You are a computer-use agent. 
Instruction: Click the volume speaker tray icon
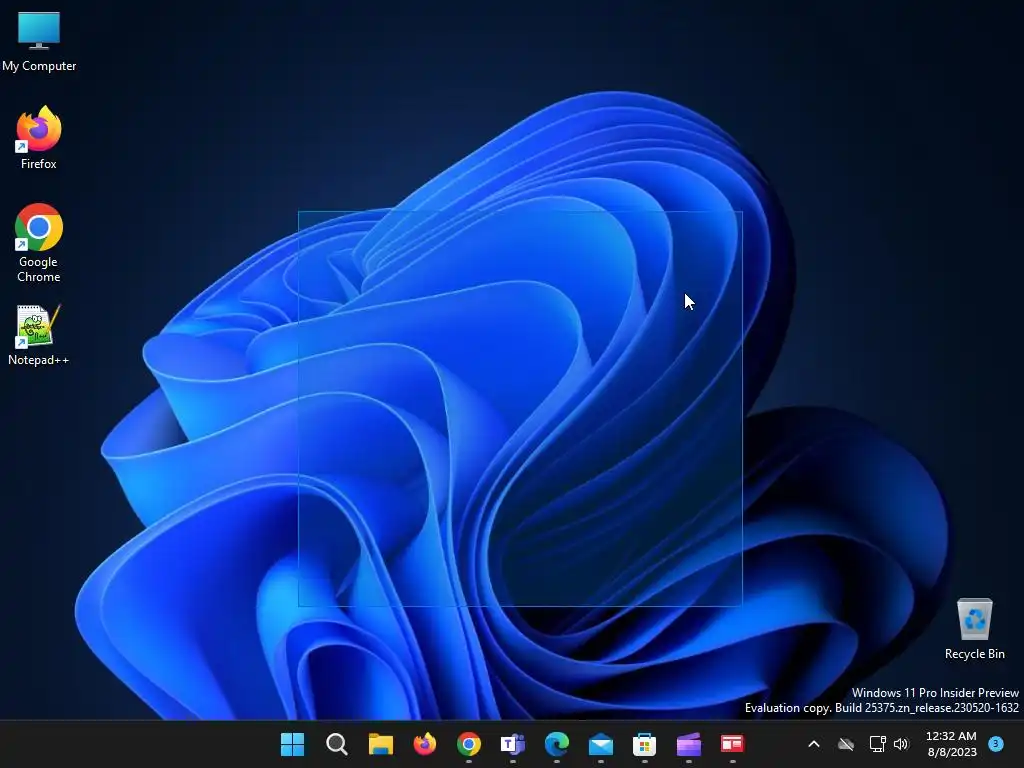pyautogui.click(x=901, y=744)
